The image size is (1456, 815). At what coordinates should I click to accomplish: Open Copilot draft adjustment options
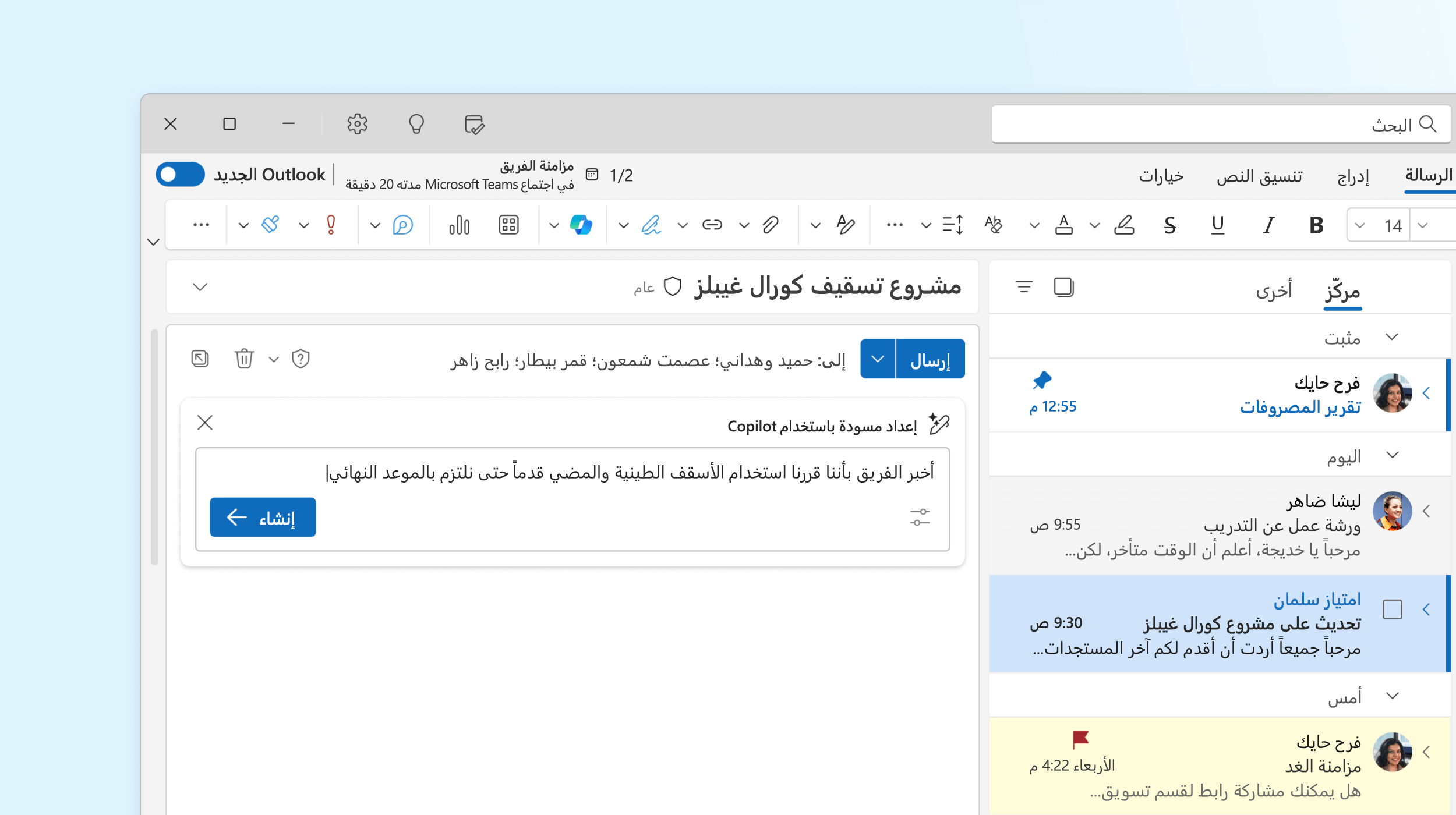coord(920,517)
